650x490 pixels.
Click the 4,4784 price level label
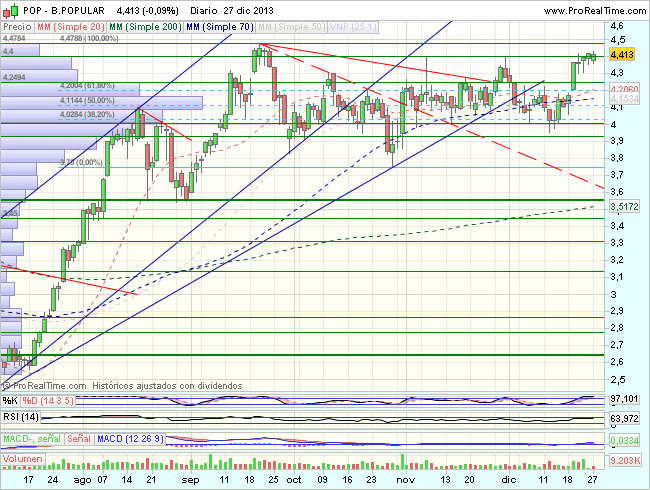14,39
